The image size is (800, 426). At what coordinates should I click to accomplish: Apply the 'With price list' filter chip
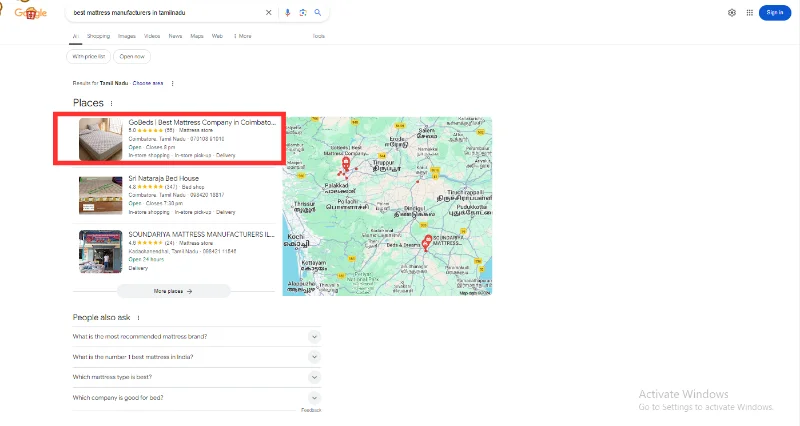click(x=88, y=57)
